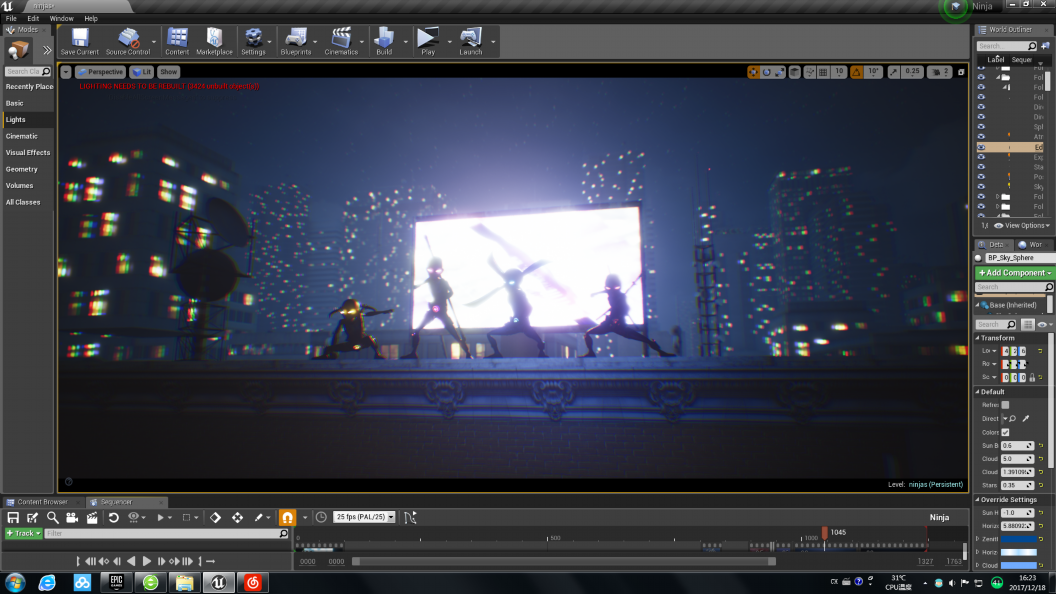Viewport: 1056px width, 594px height.
Task: Select Visual Effects placement category
Action: [28, 153]
